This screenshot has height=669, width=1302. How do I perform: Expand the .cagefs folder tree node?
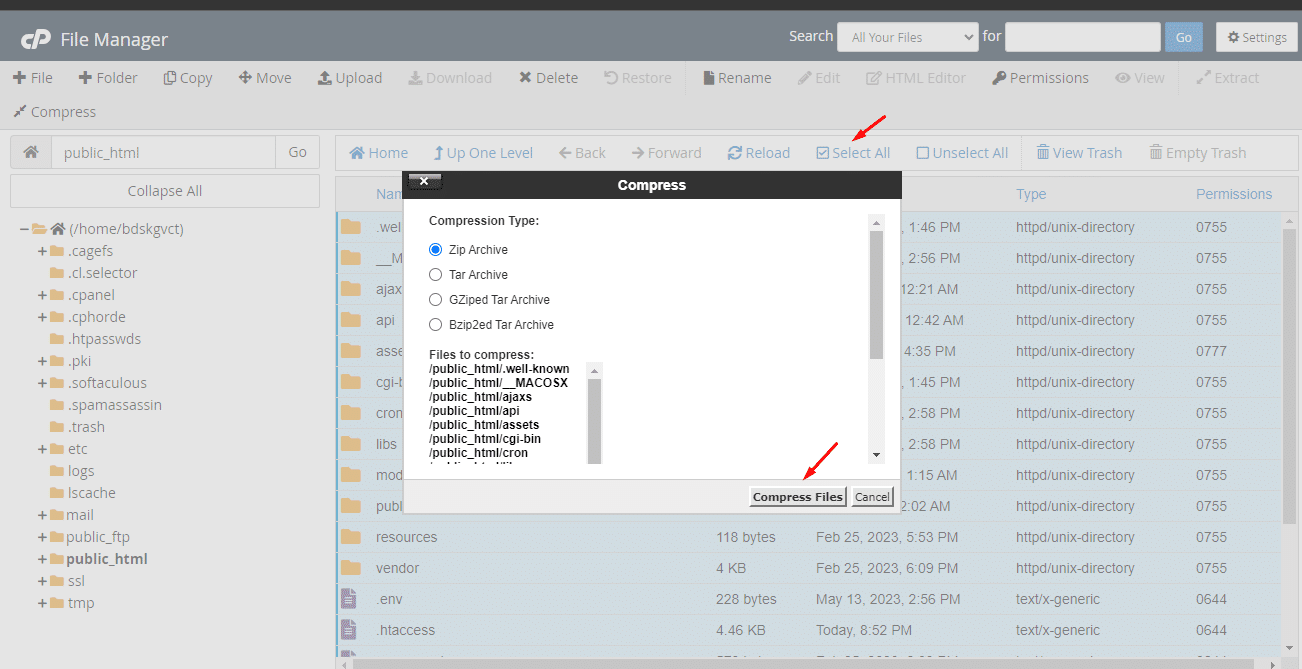click(x=43, y=252)
